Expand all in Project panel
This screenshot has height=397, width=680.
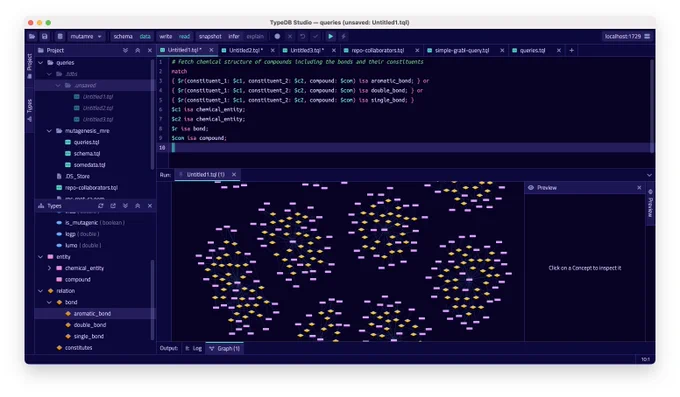(x=125, y=50)
